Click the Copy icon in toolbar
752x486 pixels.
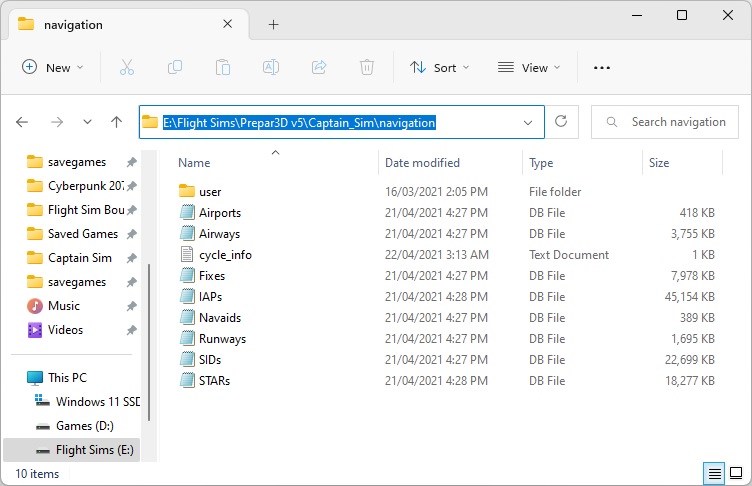[x=175, y=67]
